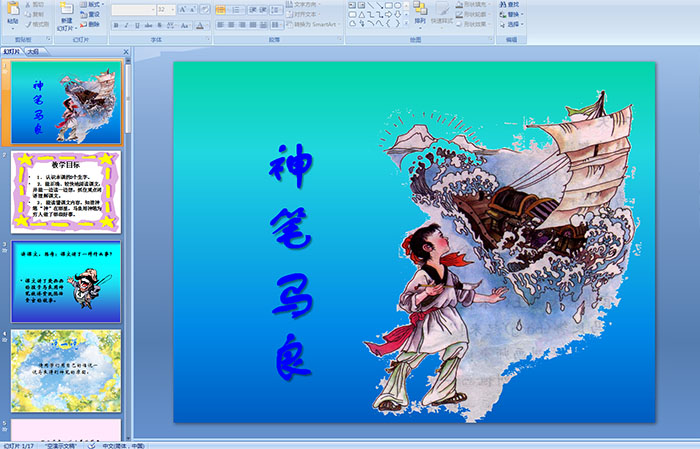Click the Paste (粘贴) icon
Image resolution: width=700 pixels, height=449 pixels.
[x=13, y=9]
